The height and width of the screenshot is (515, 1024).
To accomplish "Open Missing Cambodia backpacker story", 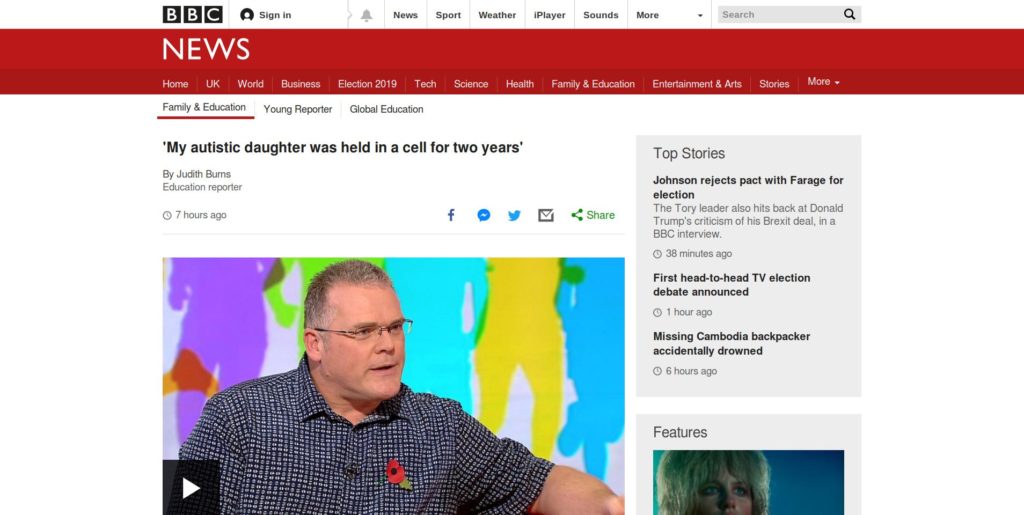I will tap(731, 343).
